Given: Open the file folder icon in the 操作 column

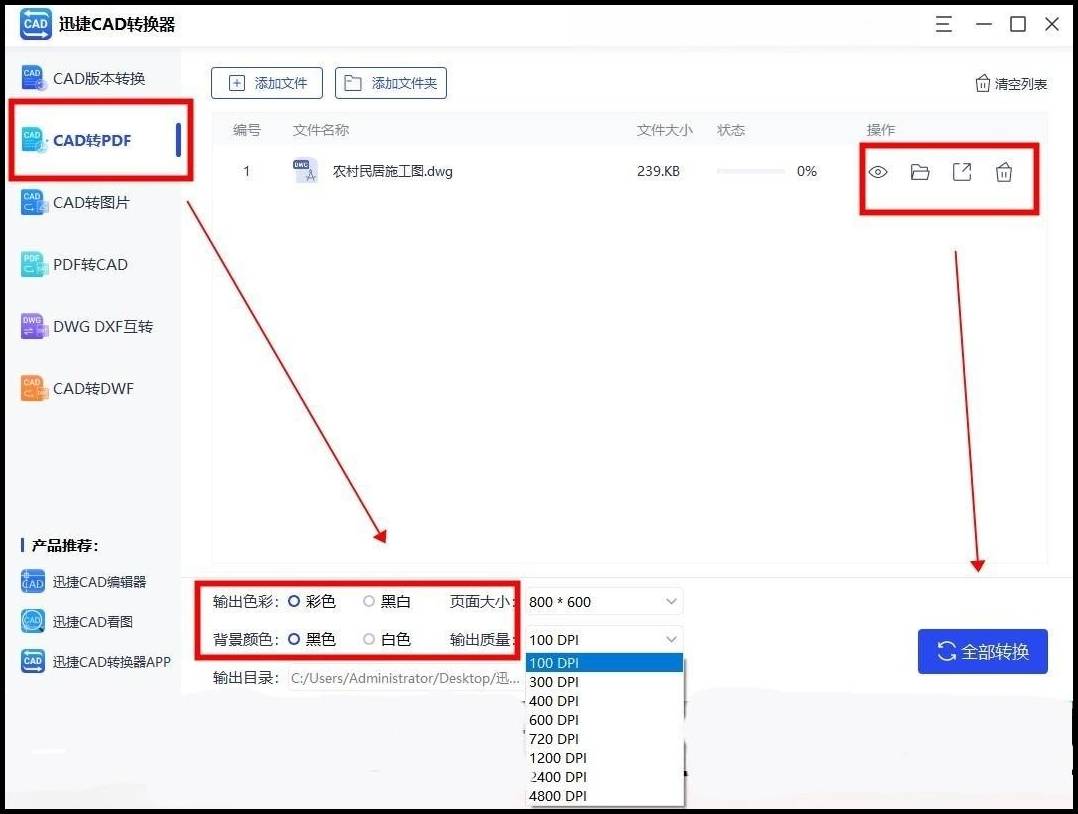Looking at the screenshot, I should pos(920,172).
